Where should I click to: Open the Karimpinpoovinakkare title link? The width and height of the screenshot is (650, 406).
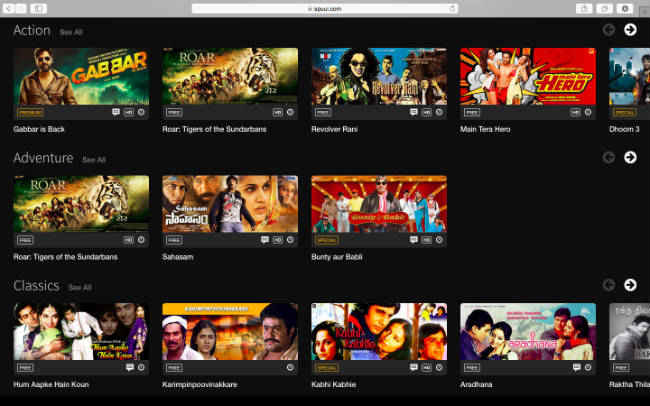click(200, 385)
